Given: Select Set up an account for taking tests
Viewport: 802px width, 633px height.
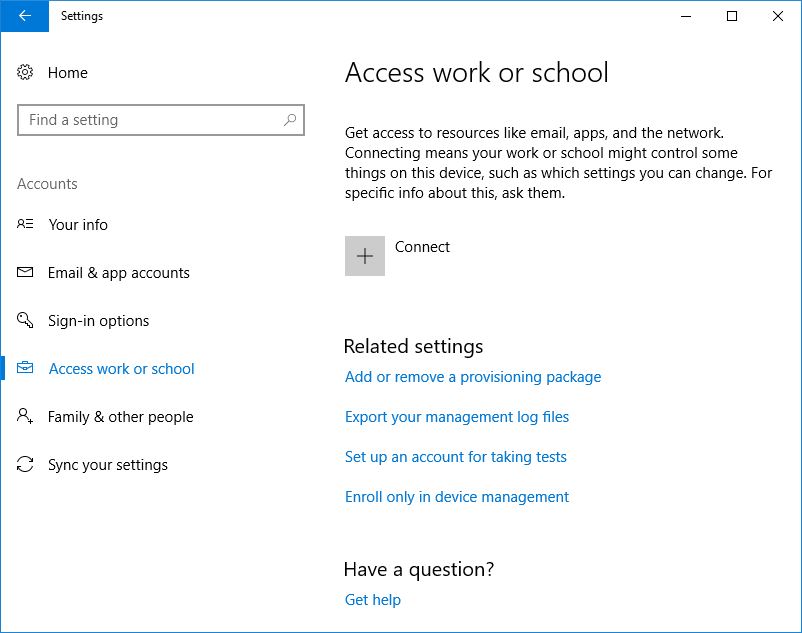Looking at the screenshot, I should tap(456, 457).
